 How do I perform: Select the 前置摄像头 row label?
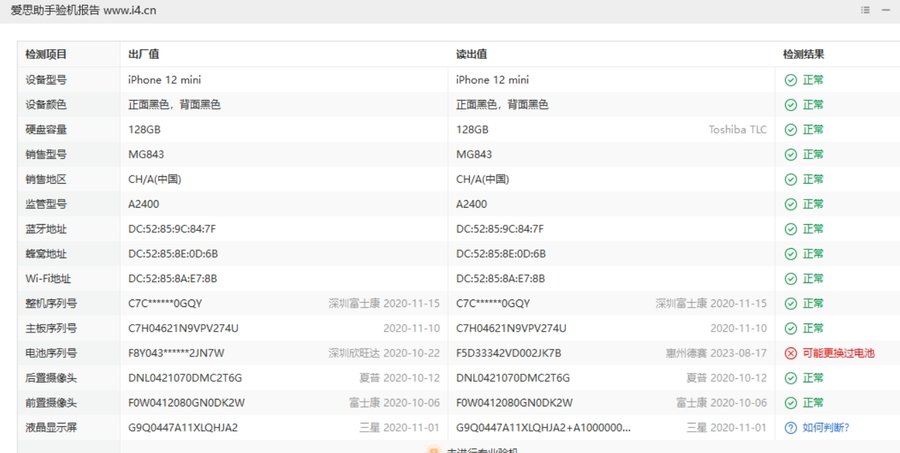pyautogui.click(x=51, y=402)
